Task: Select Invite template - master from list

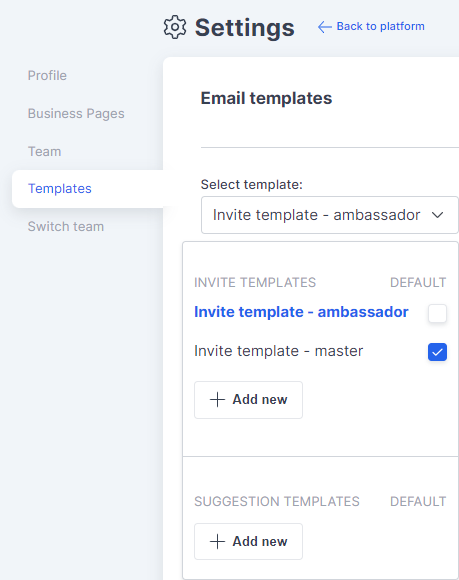Action: 279,351
